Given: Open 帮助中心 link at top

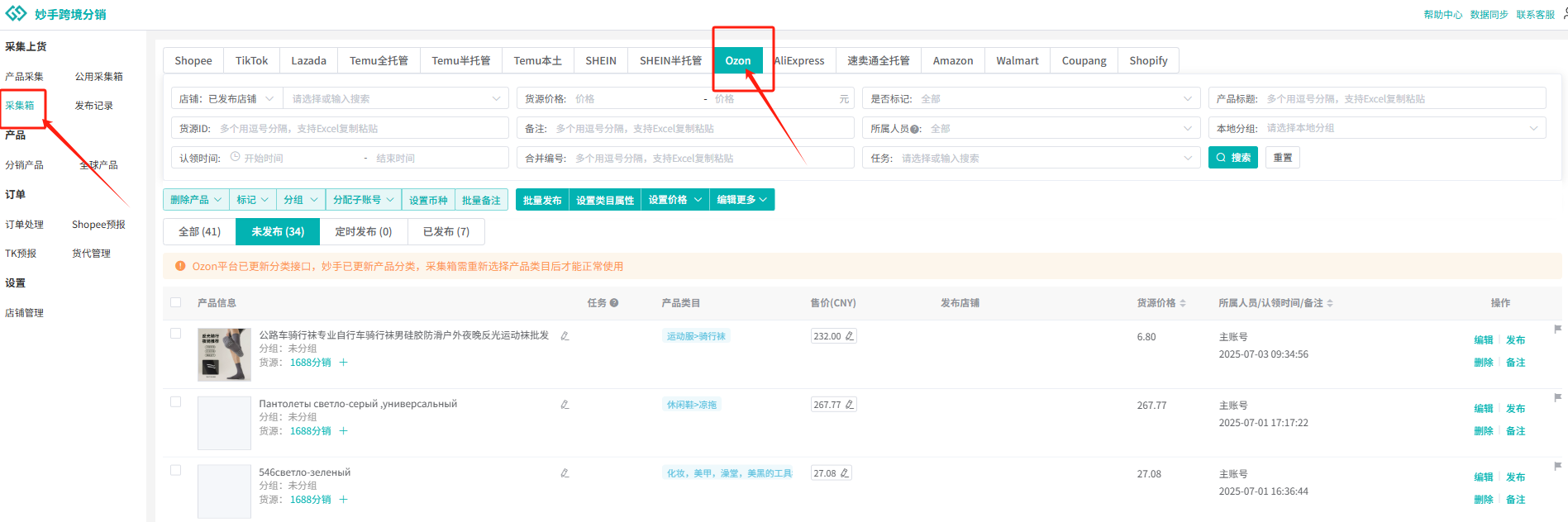Looking at the screenshot, I should [x=1443, y=15].
